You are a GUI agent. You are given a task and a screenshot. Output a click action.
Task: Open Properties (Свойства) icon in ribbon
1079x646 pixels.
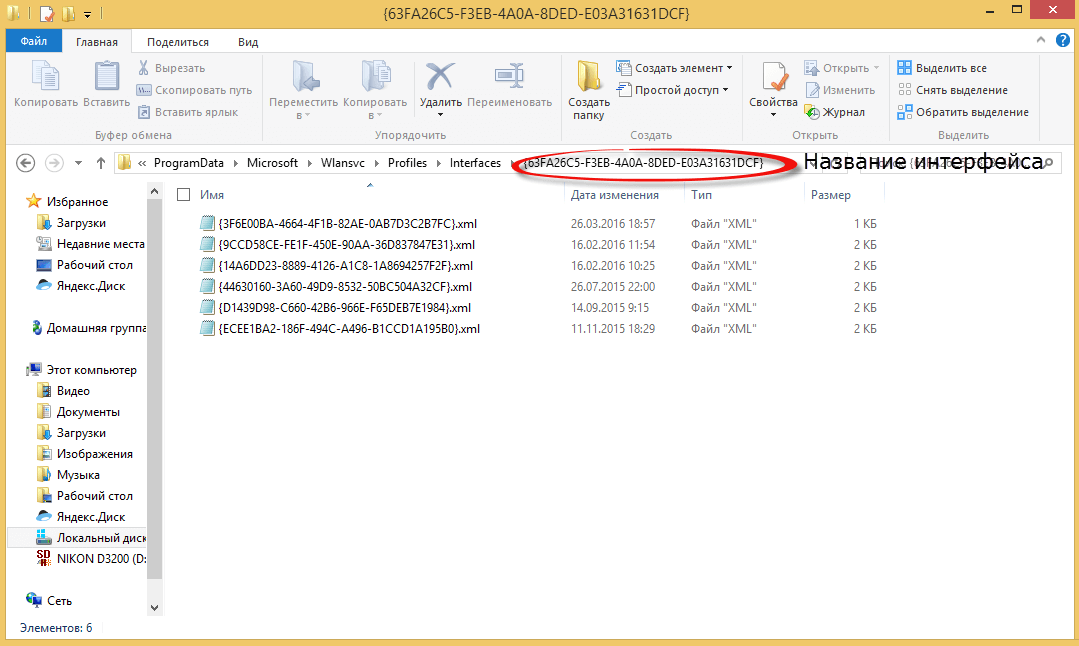773,77
